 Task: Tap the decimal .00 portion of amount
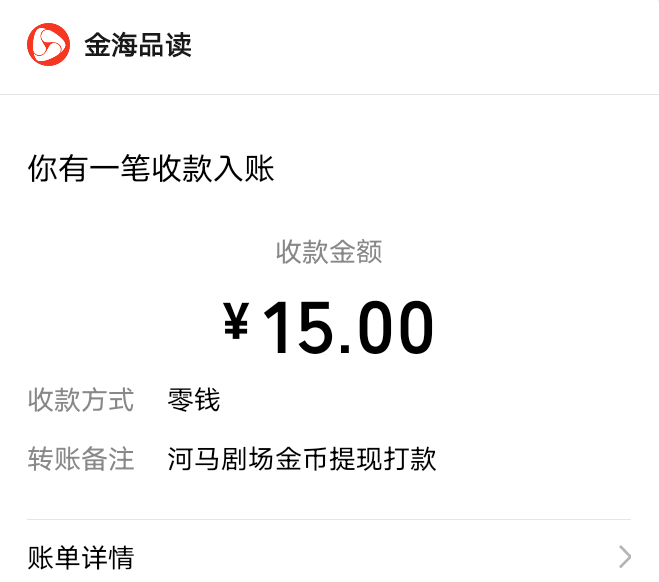pos(386,327)
